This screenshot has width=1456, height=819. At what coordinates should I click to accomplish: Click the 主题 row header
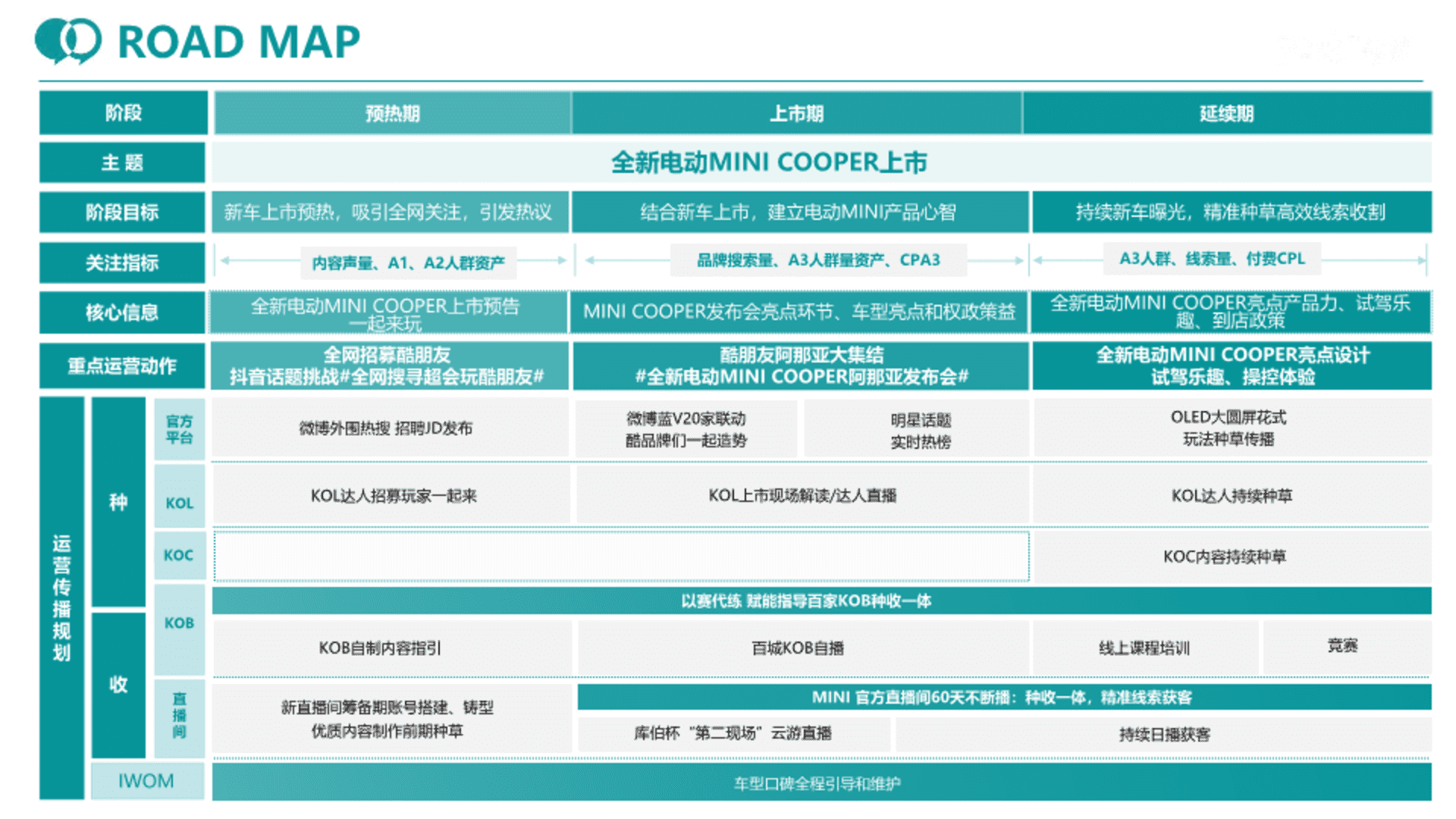(x=122, y=162)
